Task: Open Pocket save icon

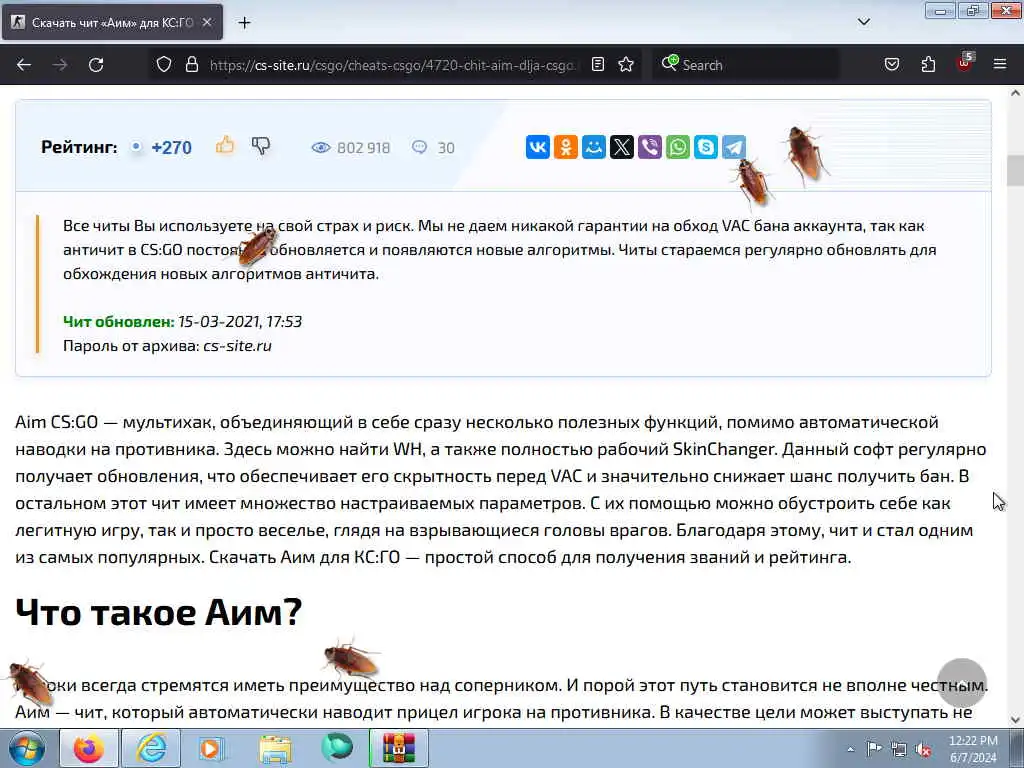Action: pos(892,65)
